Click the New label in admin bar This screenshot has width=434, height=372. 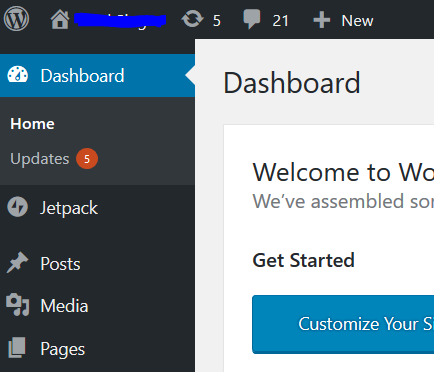pos(357,21)
